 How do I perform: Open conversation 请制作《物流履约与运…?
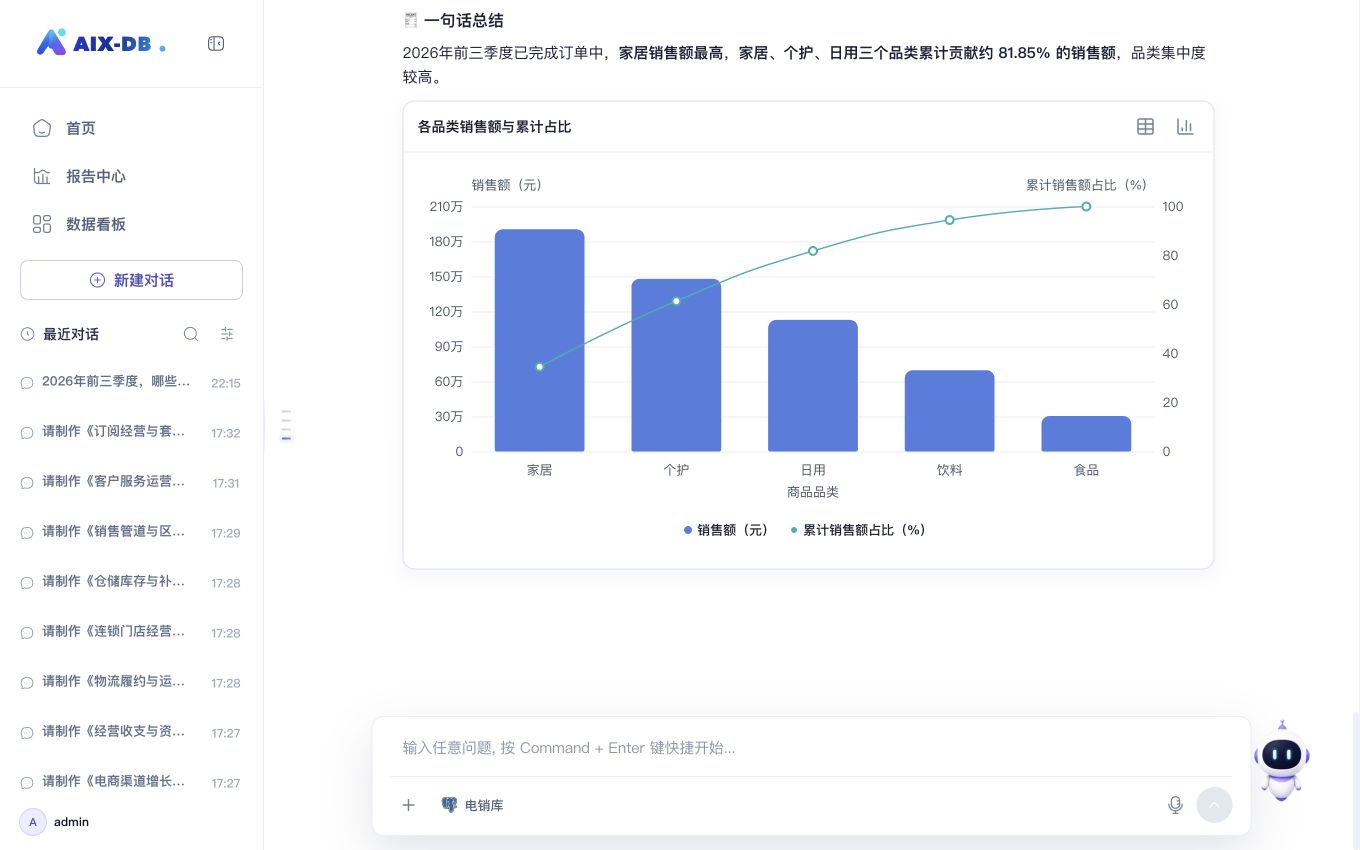(x=131, y=682)
